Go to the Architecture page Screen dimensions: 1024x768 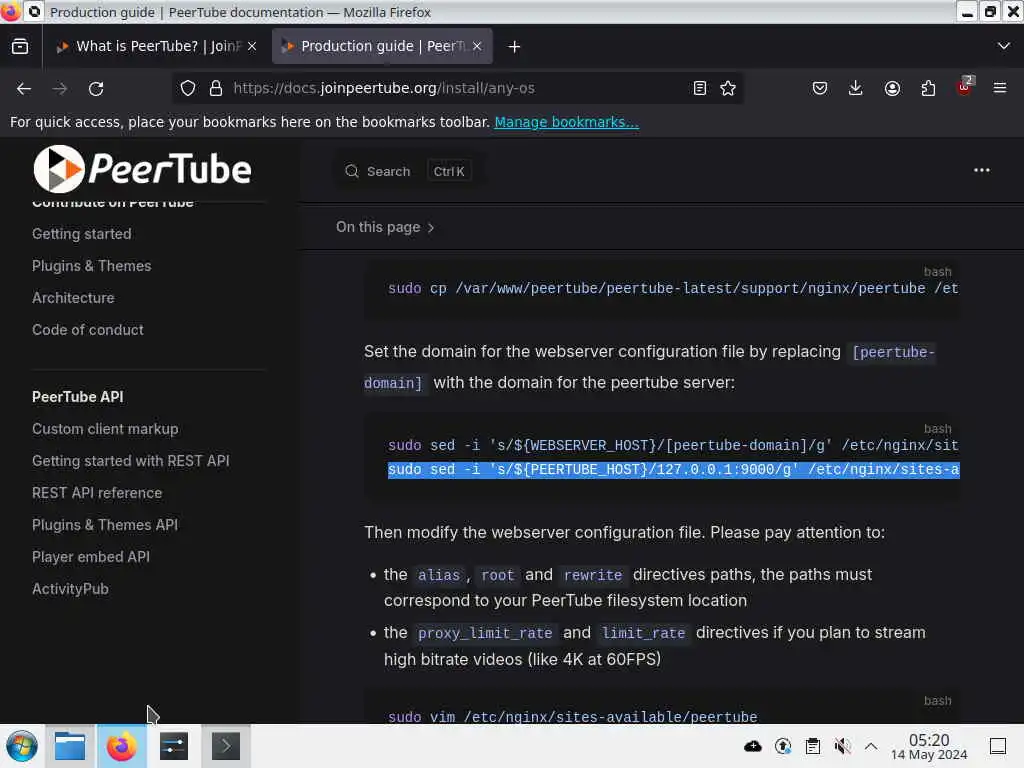click(x=73, y=298)
